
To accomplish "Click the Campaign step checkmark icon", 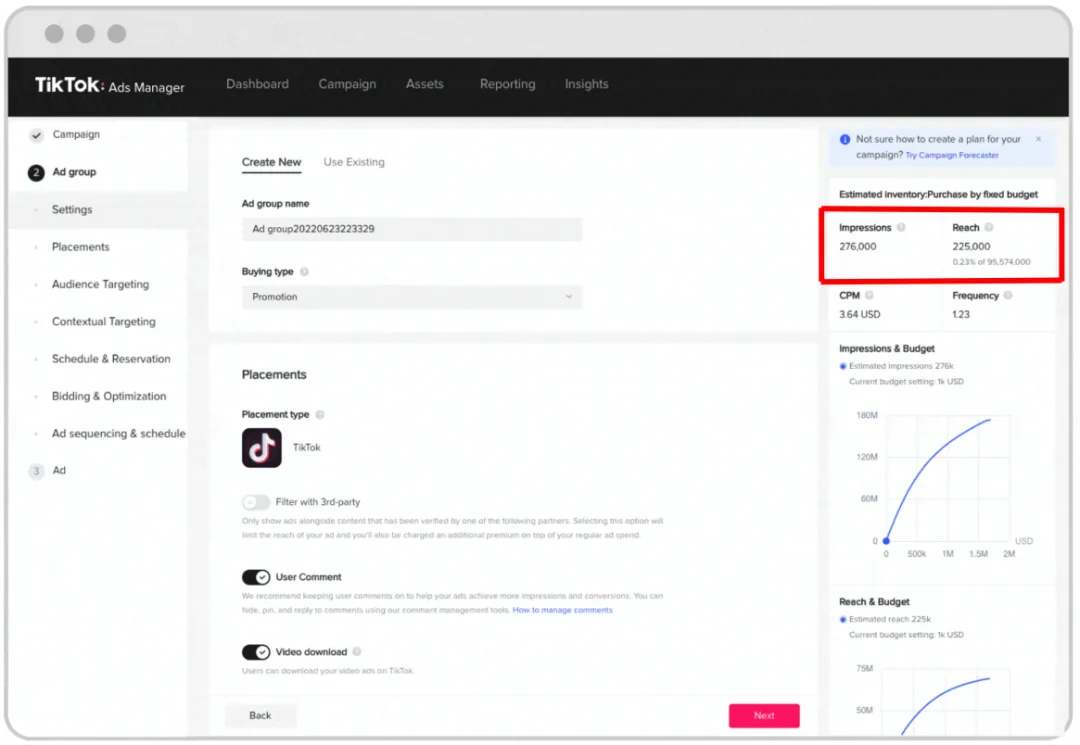I will (36, 135).
